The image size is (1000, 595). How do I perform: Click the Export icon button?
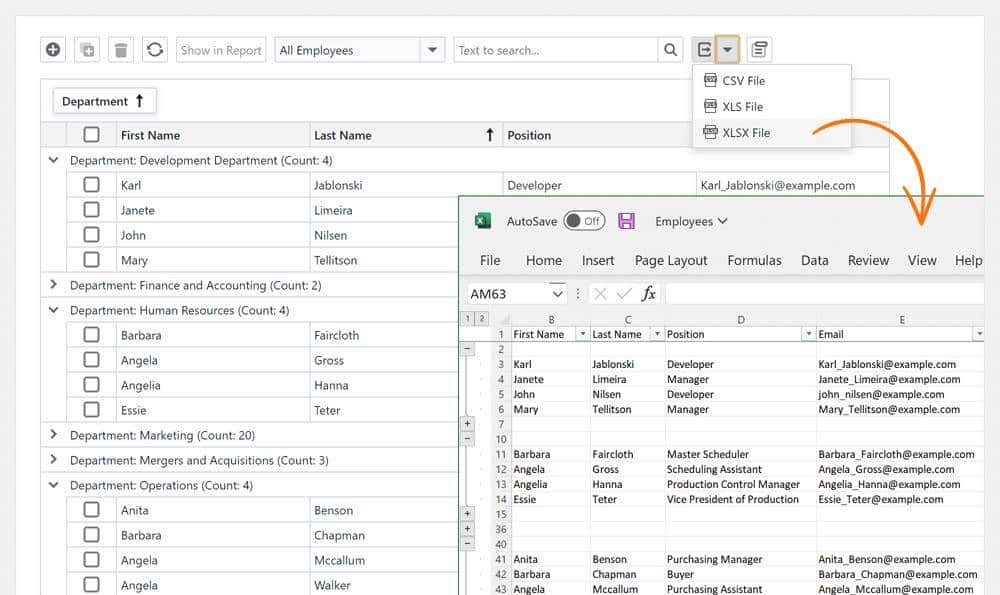[704, 50]
